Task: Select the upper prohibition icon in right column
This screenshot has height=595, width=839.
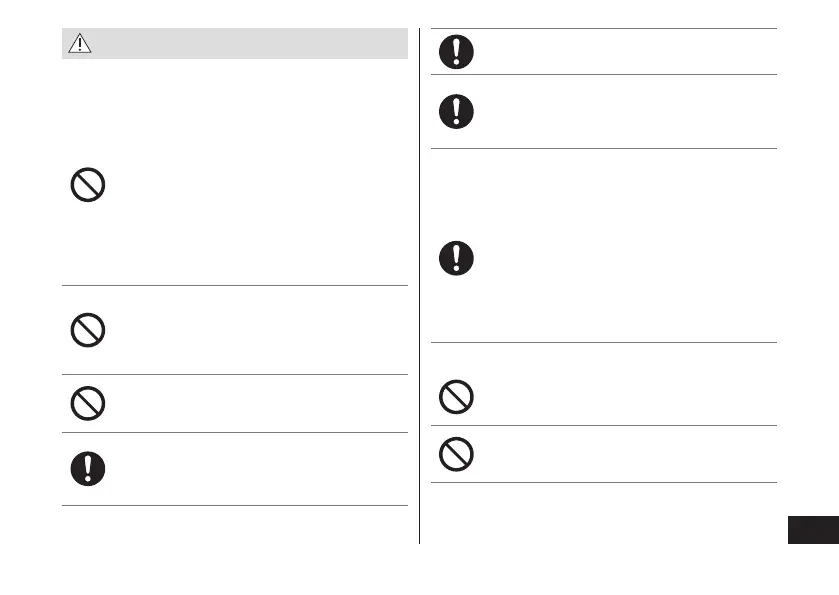Action: coord(457,398)
